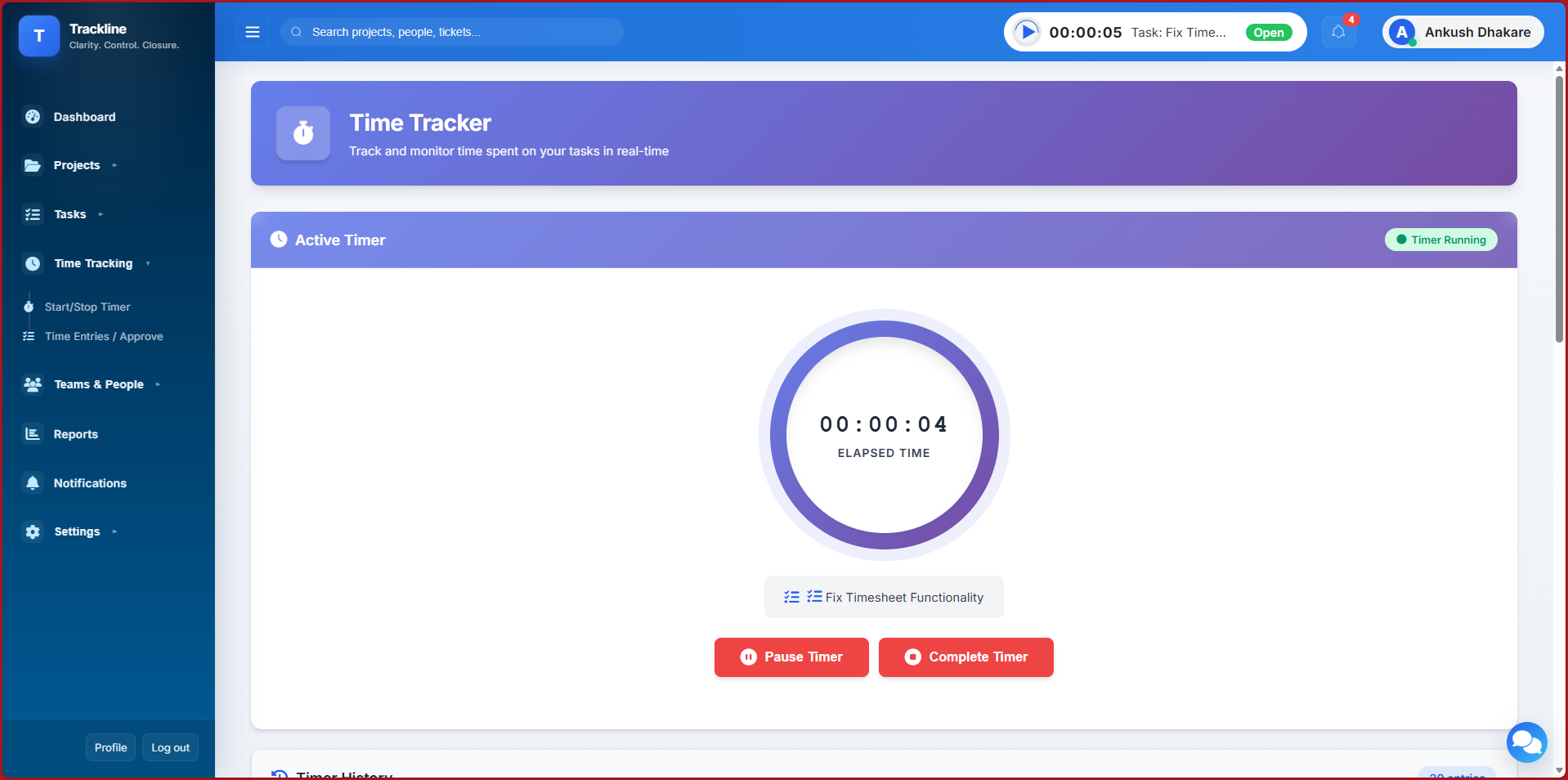Open the chat bubble widget
This screenshot has width=1568, height=780.
click(1526, 742)
